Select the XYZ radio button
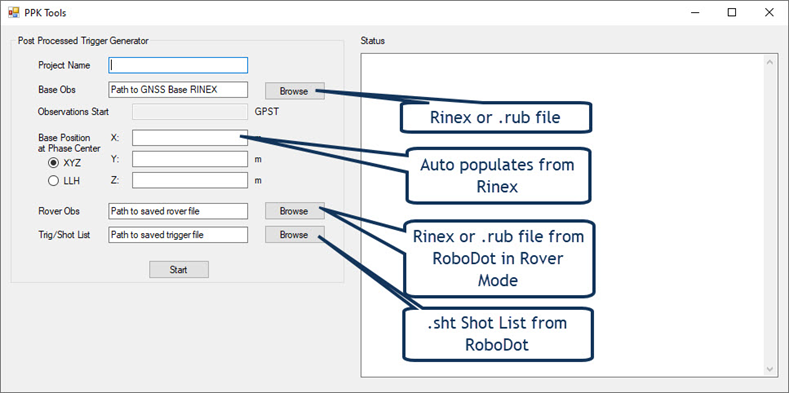789x393 pixels. (x=53, y=163)
